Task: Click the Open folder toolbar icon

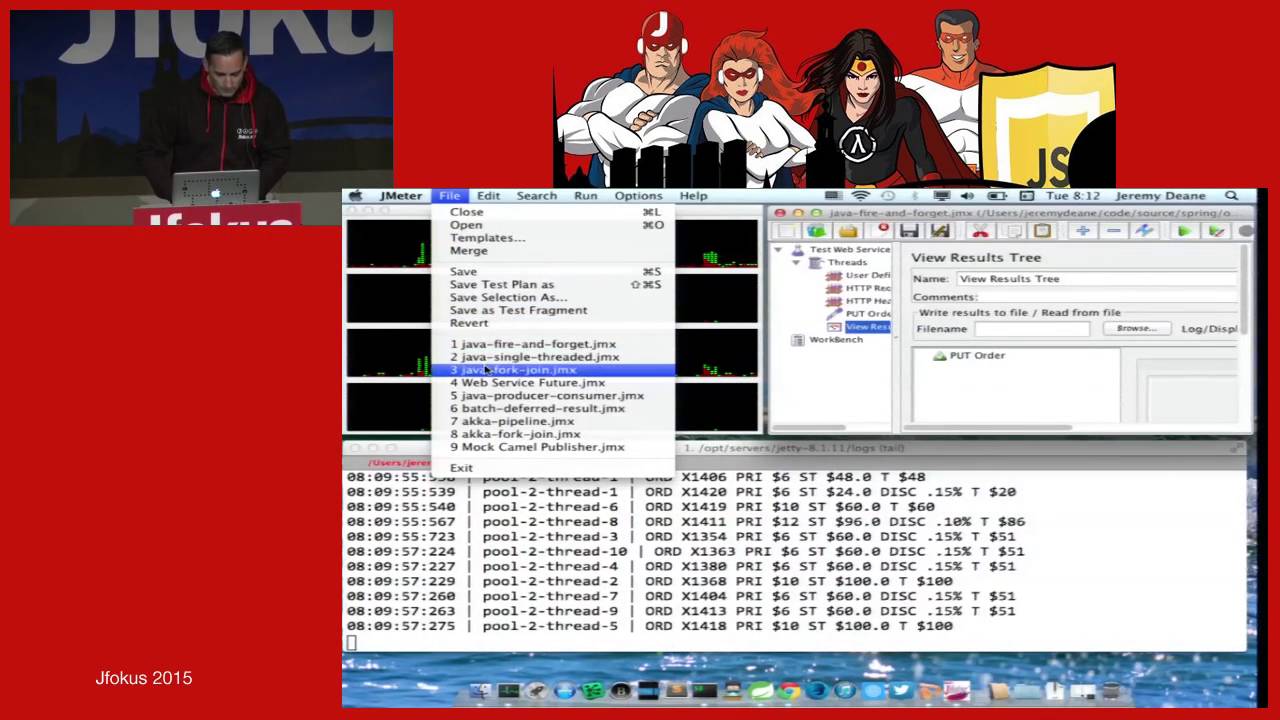Action: point(848,231)
